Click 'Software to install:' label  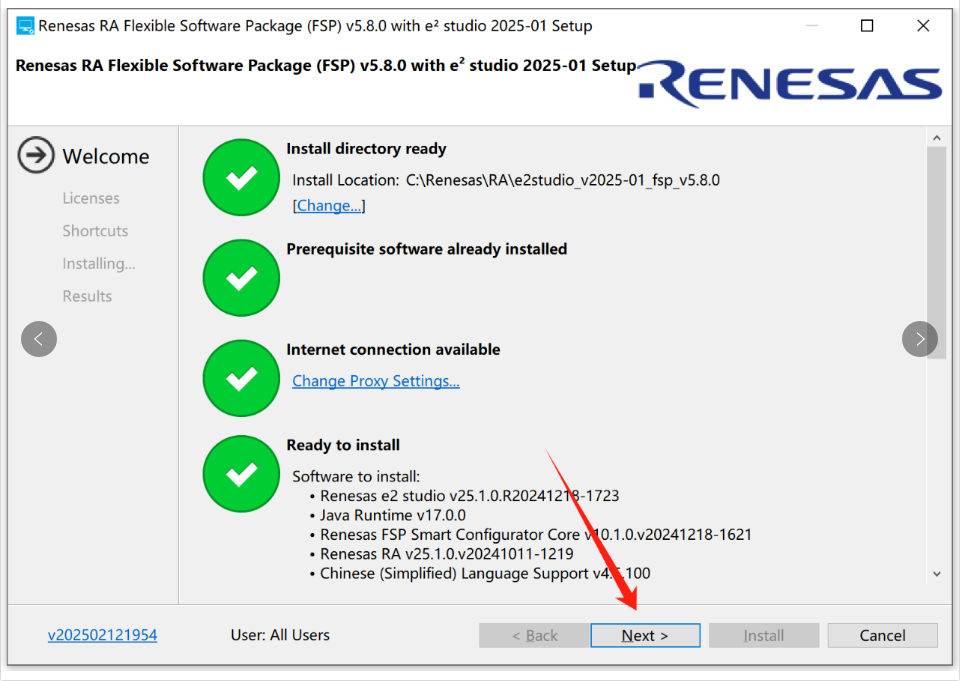[356, 476]
